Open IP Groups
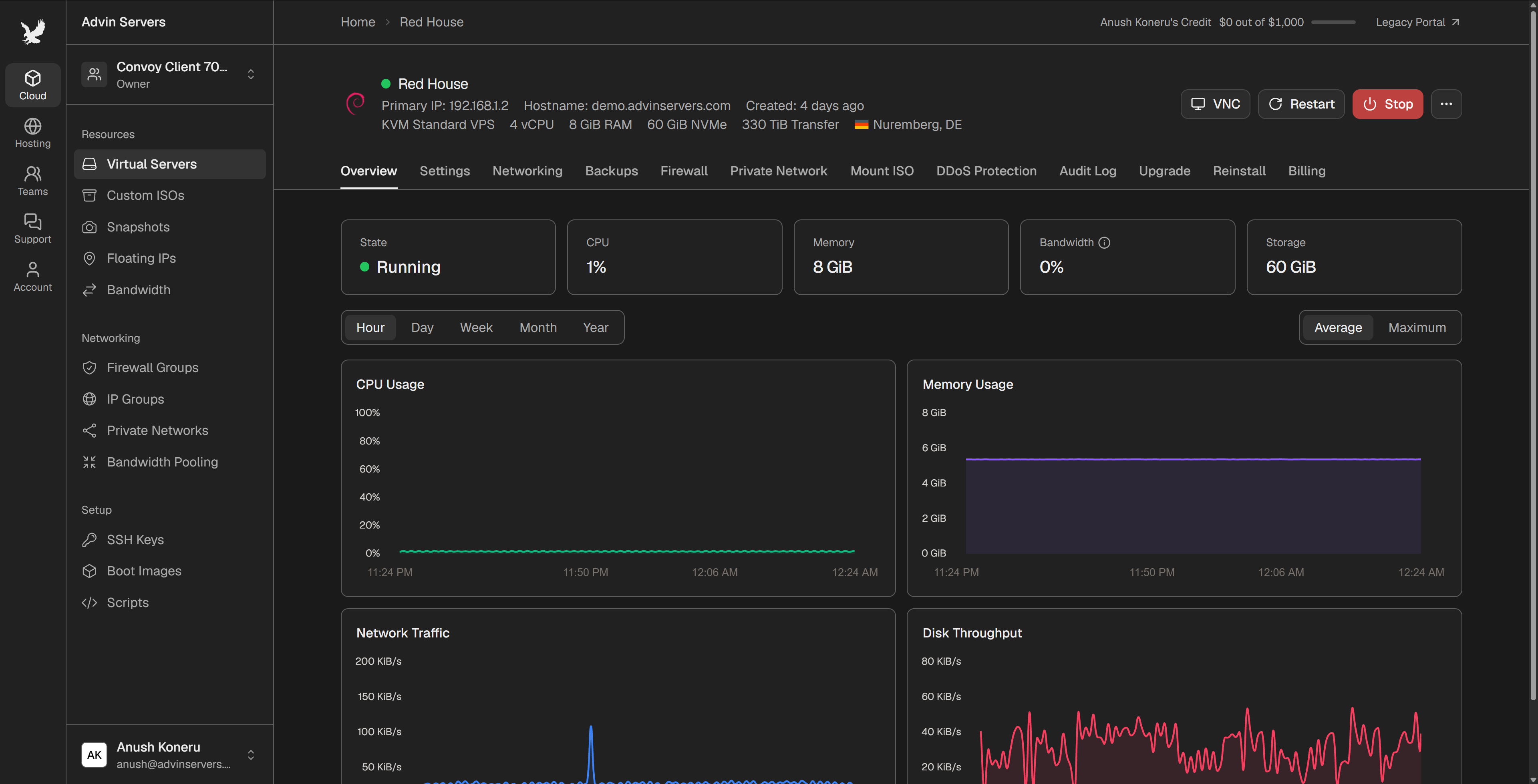Viewport: 1538px width, 784px height. 169,399
